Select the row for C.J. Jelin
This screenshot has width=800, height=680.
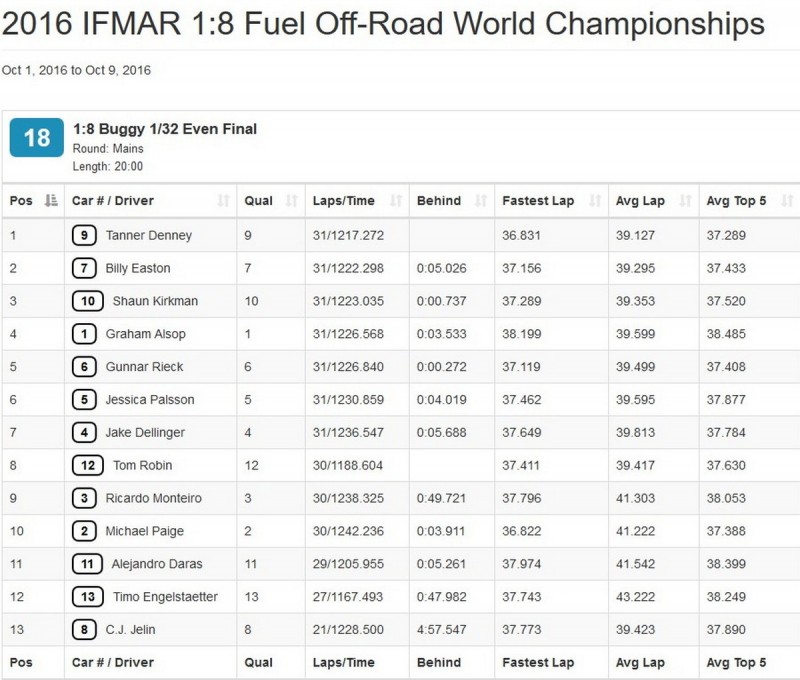(401, 629)
